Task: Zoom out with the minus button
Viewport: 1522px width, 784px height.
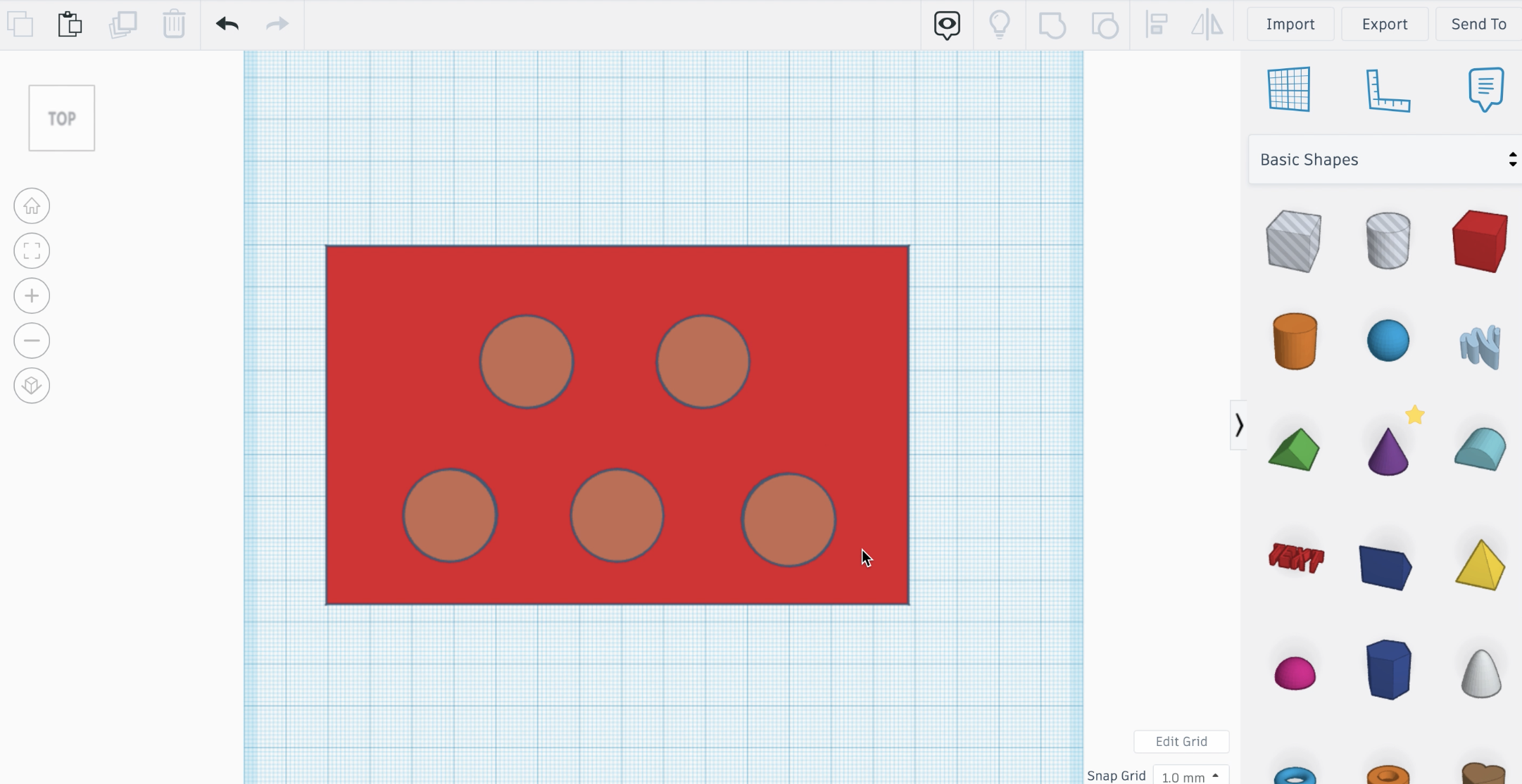Action: click(32, 341)
